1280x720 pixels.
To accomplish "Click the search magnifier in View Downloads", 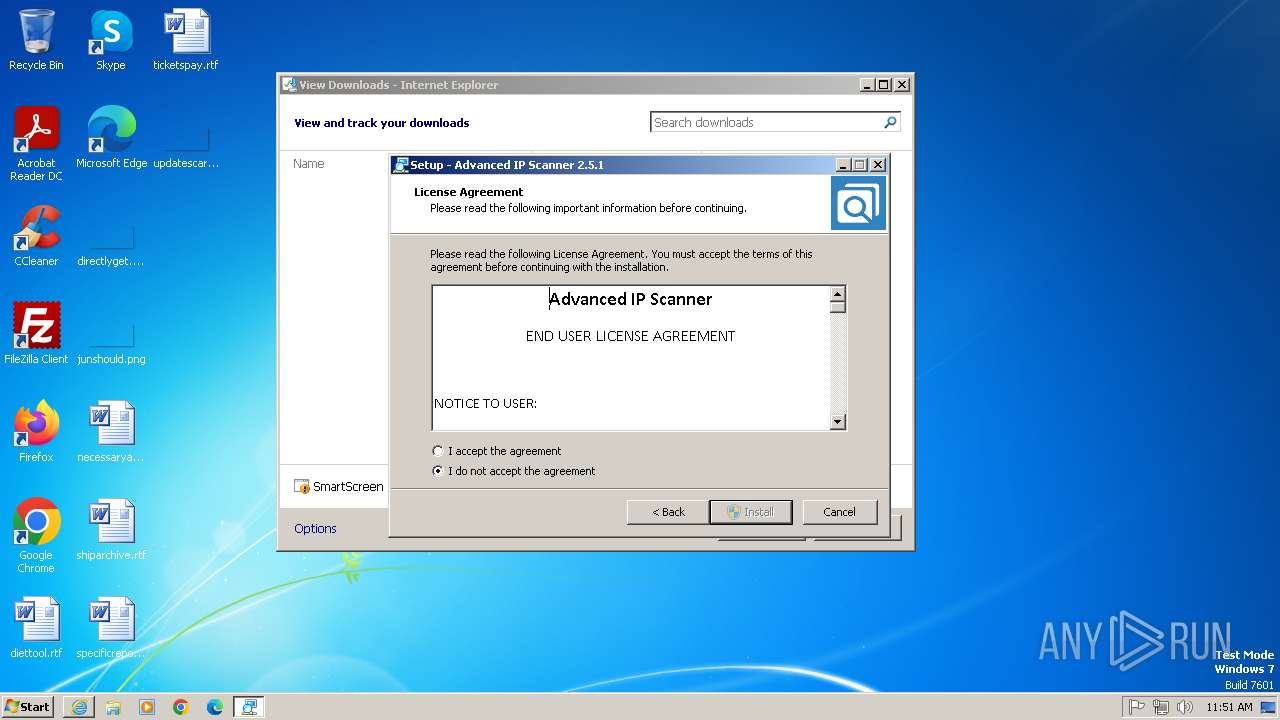I will point(890,122).
